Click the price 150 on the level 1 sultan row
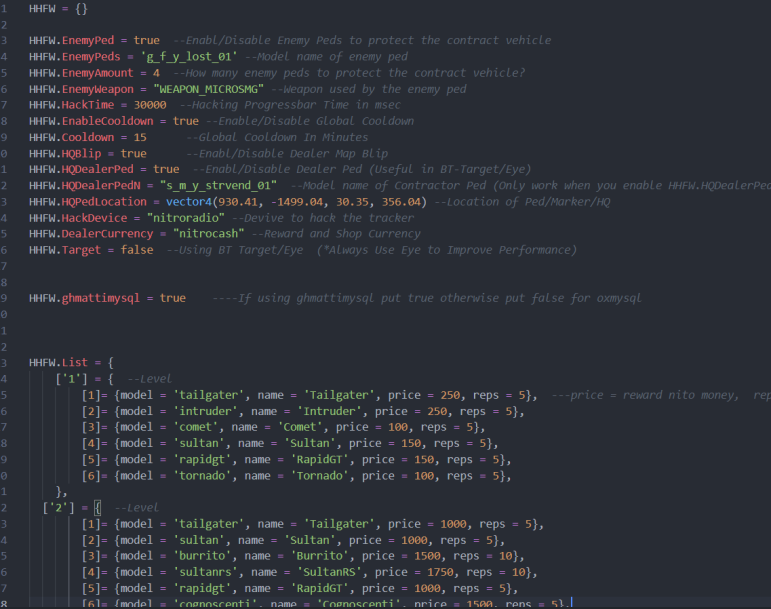The width and height of the screenshot is (771, 609). 411,443
